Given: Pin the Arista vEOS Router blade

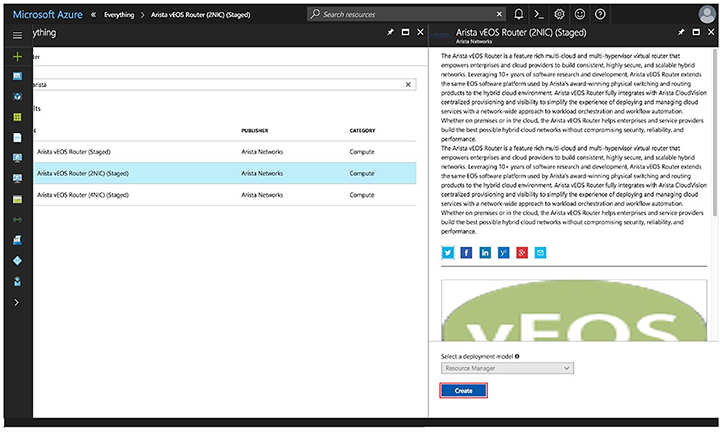Looking at the screenshot, I should click(x=681, y=32).
